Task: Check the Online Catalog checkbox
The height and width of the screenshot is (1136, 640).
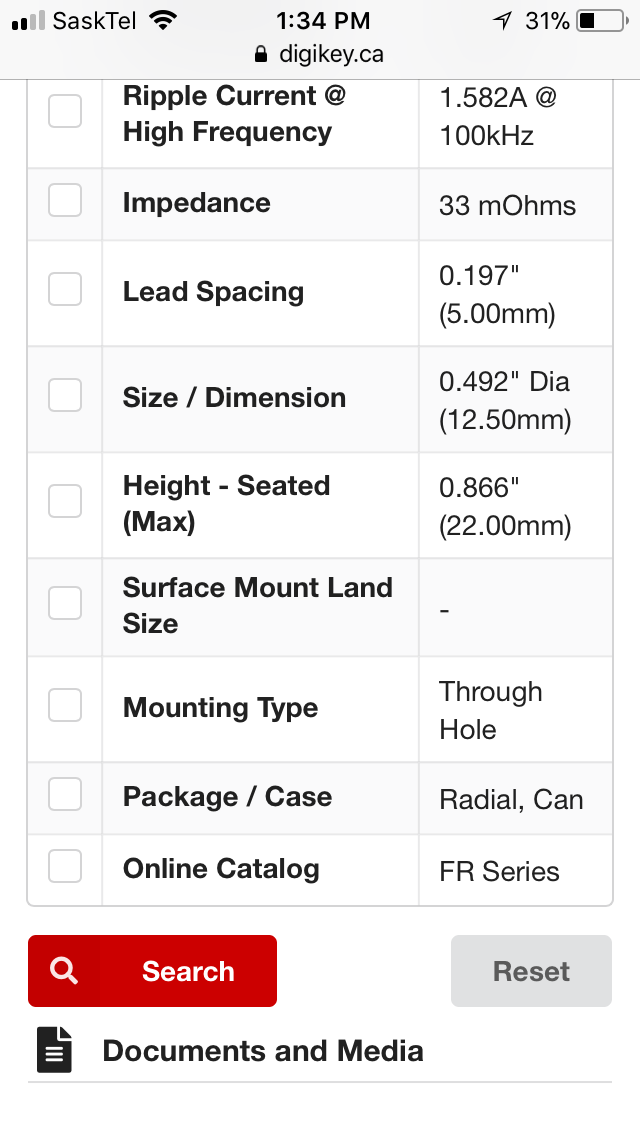Action: [65, 866]
